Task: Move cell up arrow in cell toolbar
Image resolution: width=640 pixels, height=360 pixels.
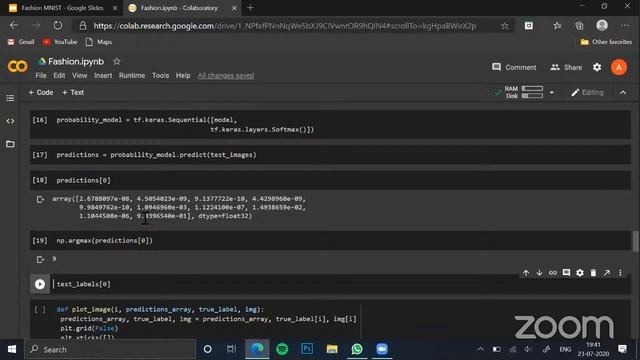Action: coord(526,273)
